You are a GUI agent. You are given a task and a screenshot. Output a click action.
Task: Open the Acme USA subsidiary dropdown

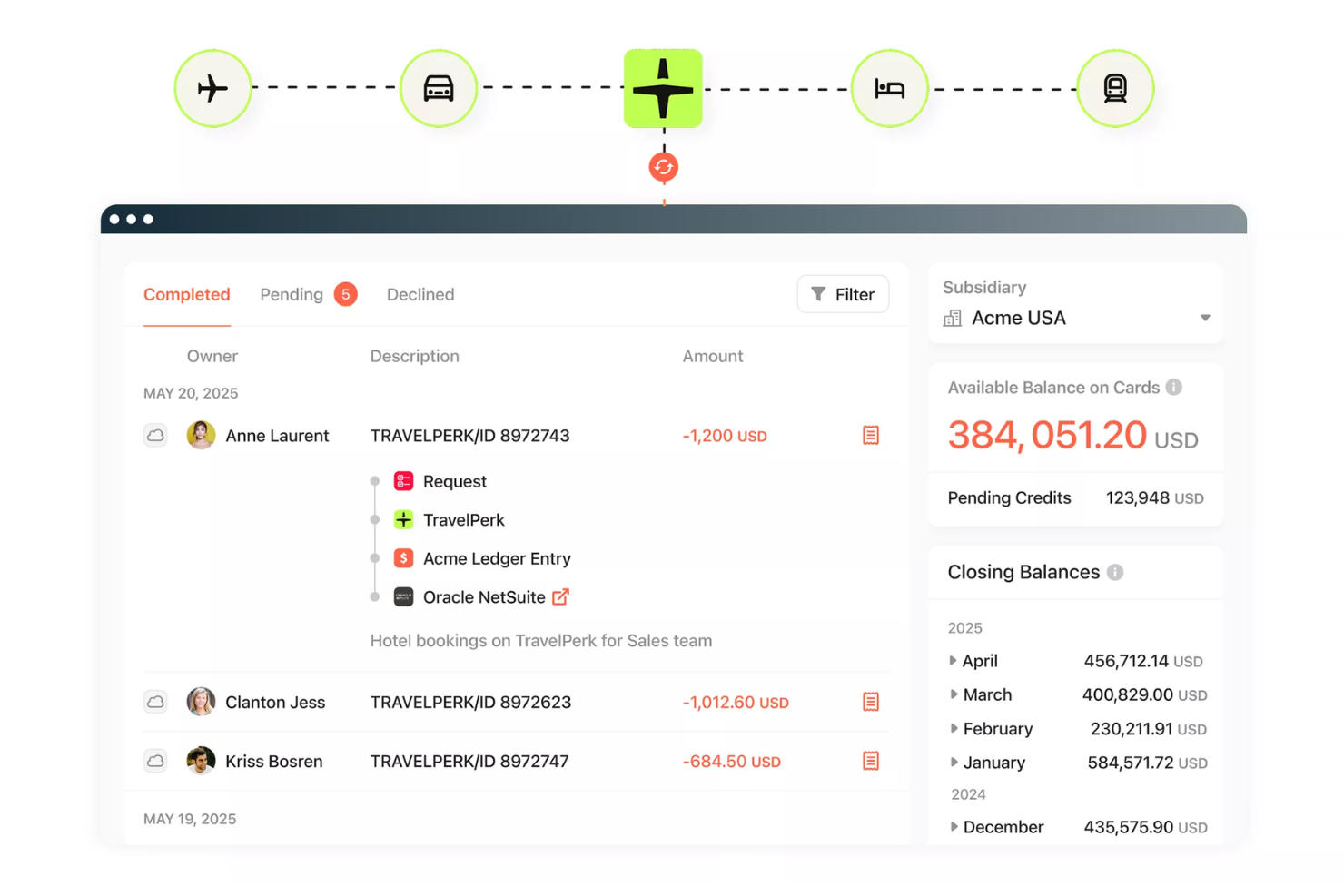click(1205, 318)
